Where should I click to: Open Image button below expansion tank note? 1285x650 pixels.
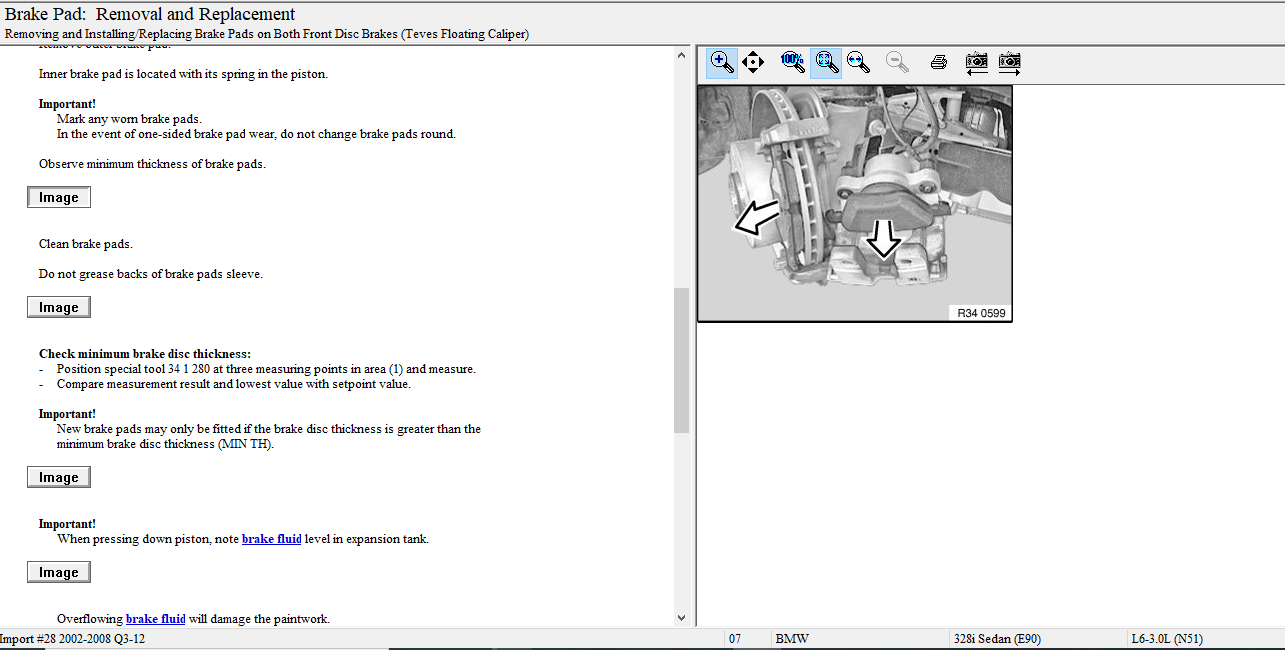click(x=59, y=572)
